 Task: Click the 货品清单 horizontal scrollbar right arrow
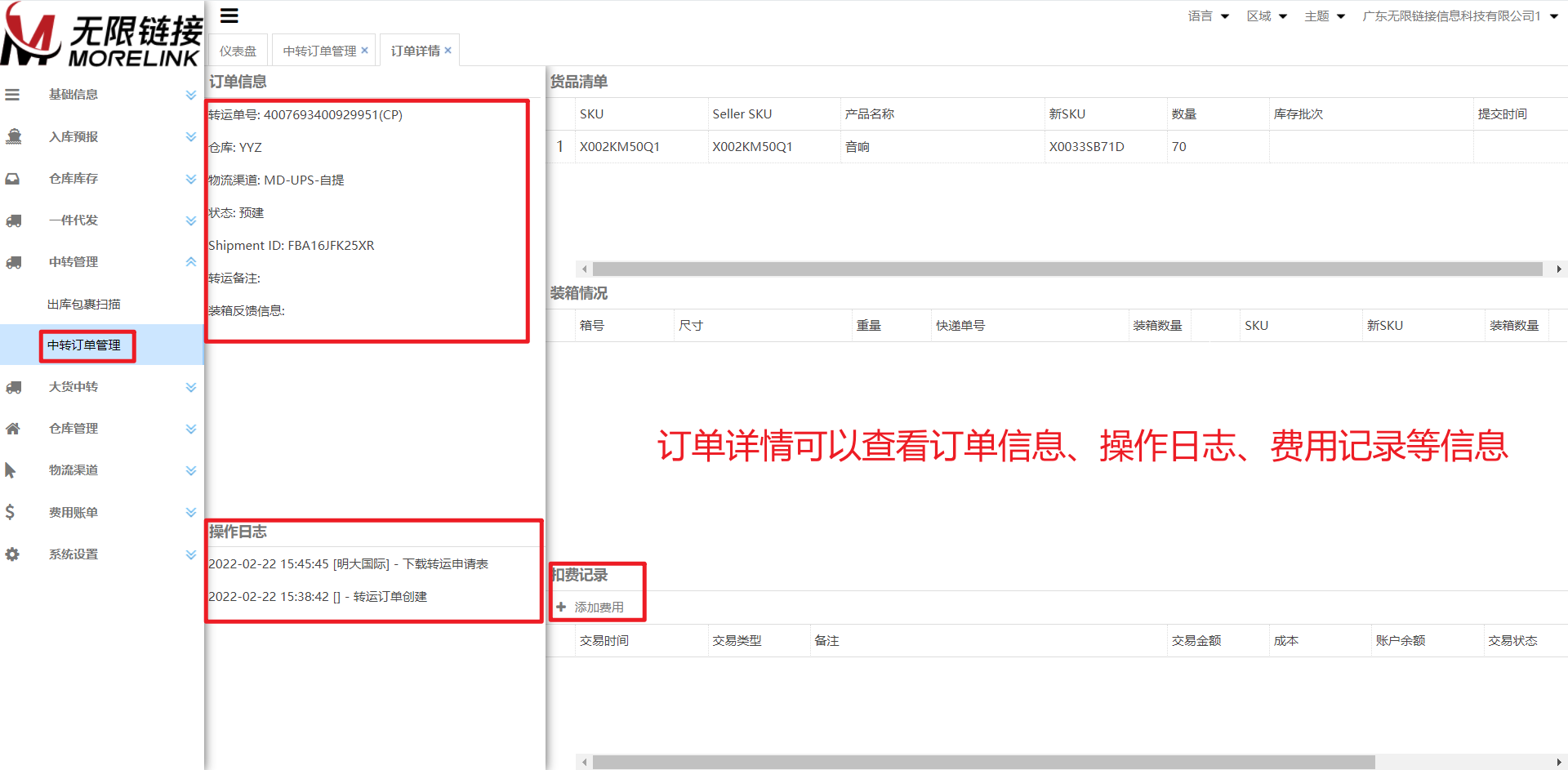point(1558,269)
